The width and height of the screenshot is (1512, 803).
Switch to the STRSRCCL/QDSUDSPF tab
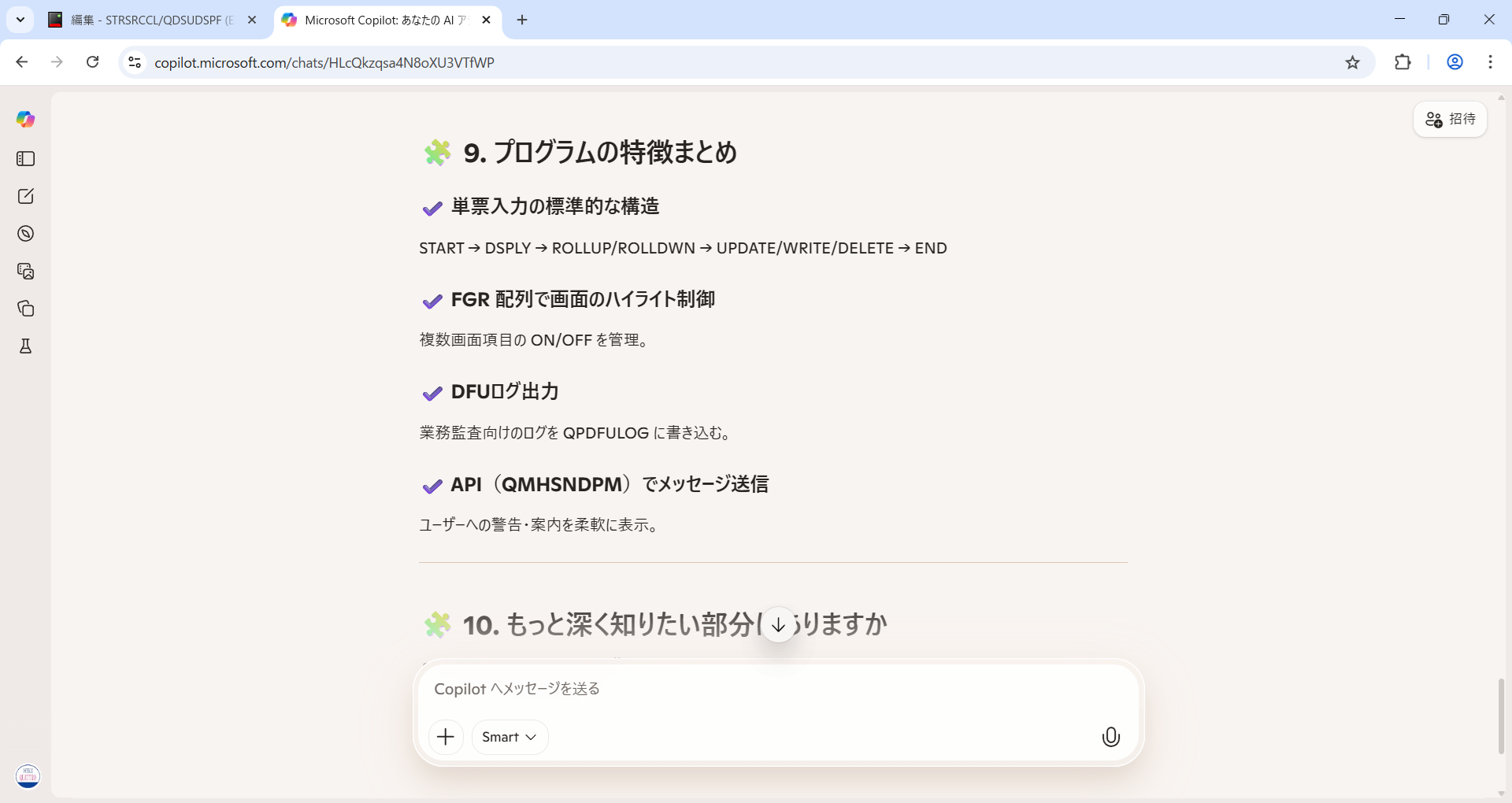point(150,20)
